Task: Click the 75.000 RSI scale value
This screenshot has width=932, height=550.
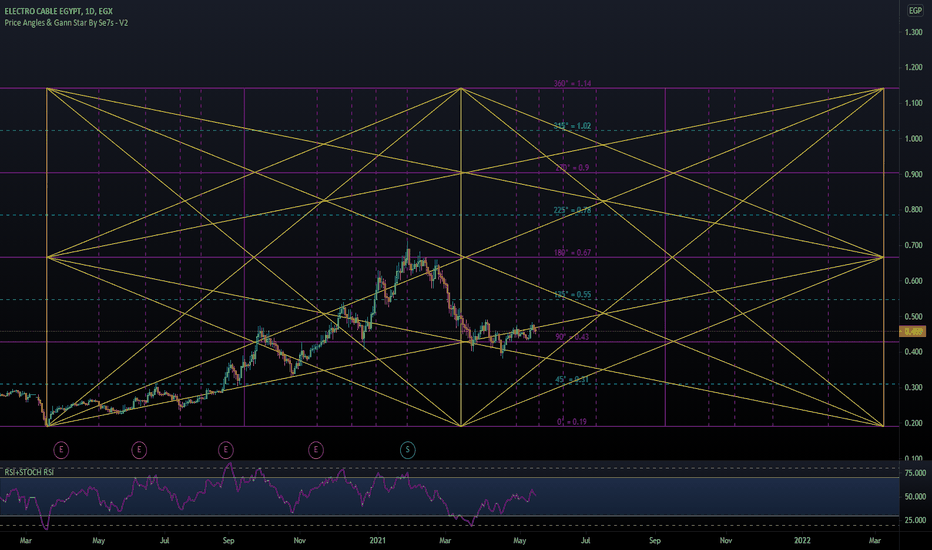Action: (x=915, y=473)
